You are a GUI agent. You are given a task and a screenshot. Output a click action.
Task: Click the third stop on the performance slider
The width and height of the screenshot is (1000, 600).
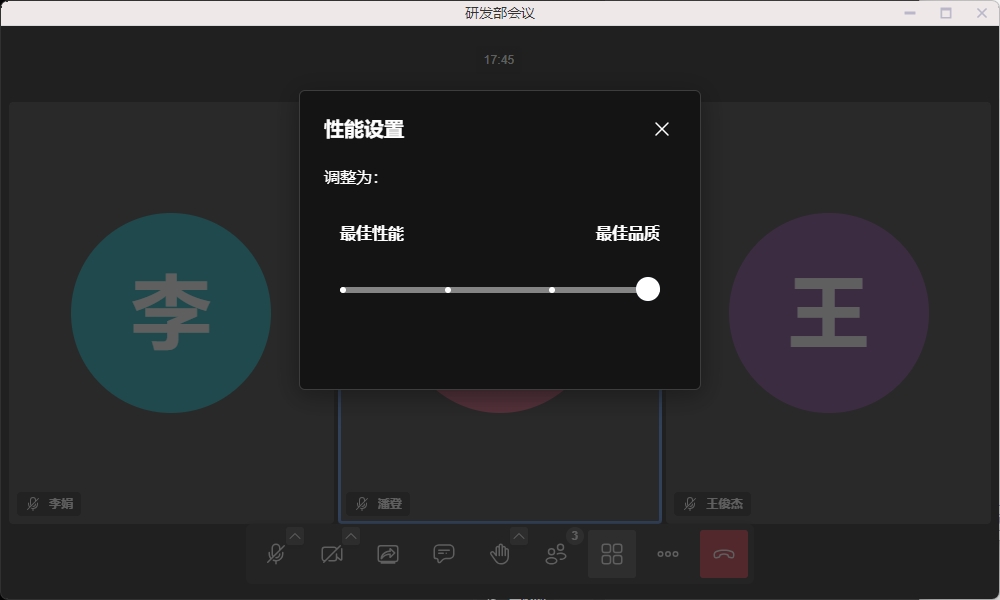[x=552, y=290]
